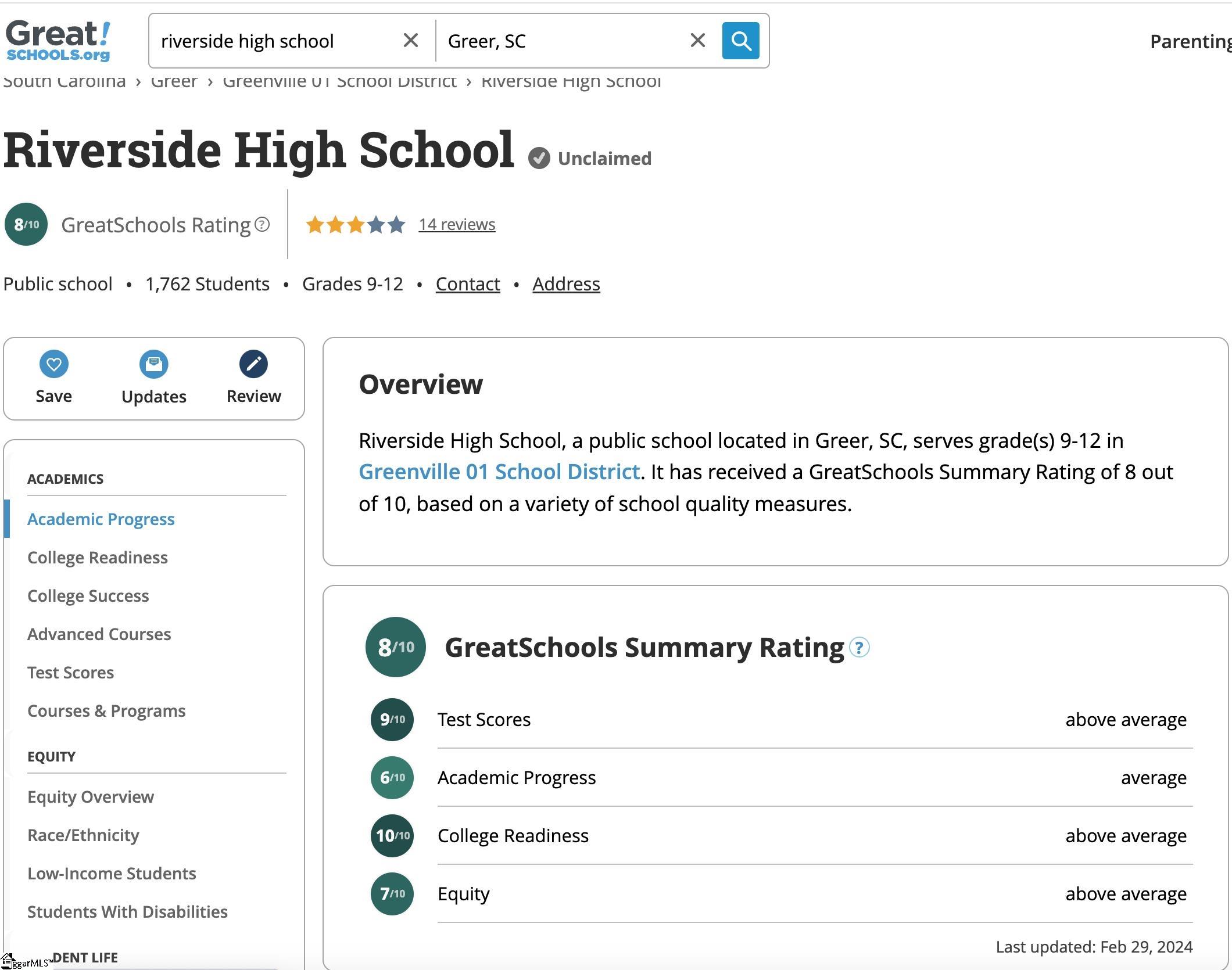Click Last updated: Feb 29, 2024 text
The image size is (1232, 970).
(1094, 947)
